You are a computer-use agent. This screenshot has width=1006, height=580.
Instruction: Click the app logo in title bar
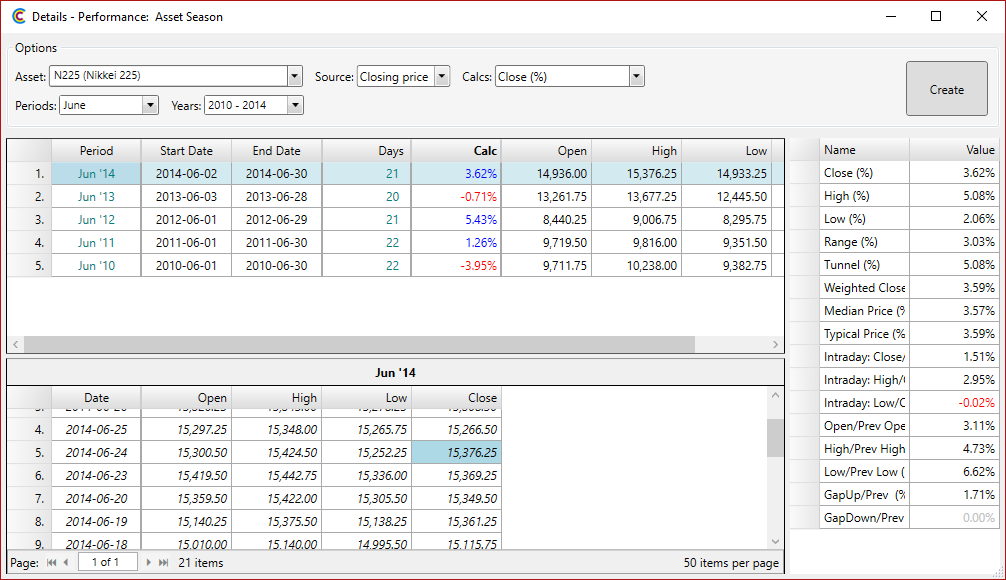tap(18, 17)
